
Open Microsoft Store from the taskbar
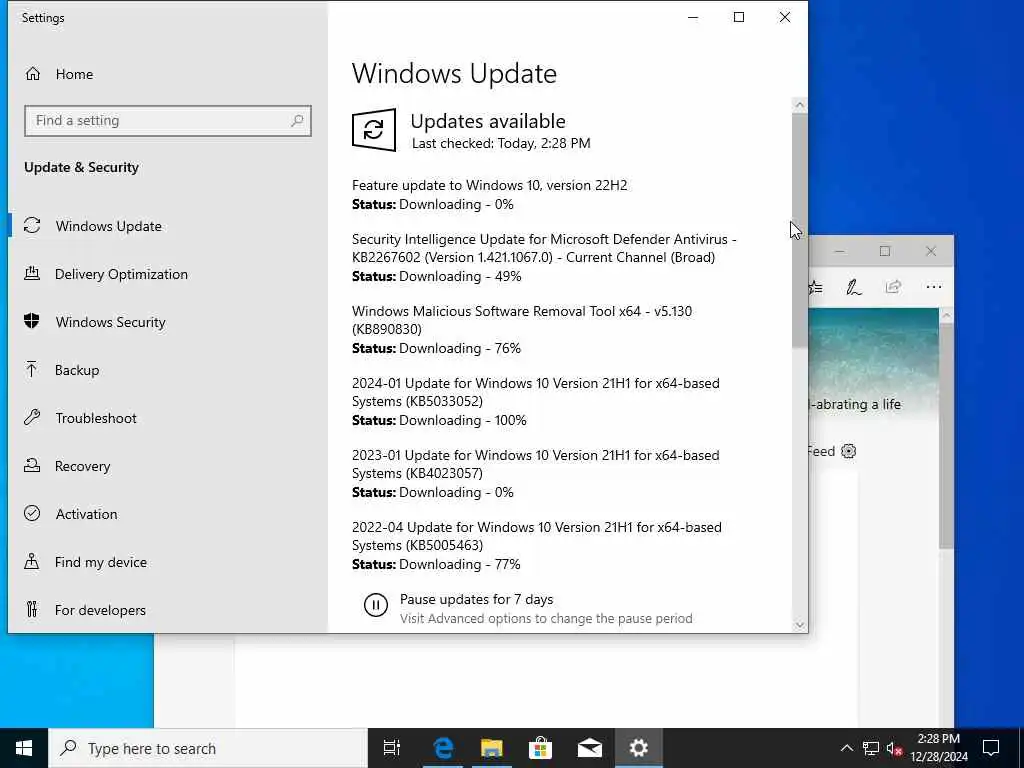(540, 748)
